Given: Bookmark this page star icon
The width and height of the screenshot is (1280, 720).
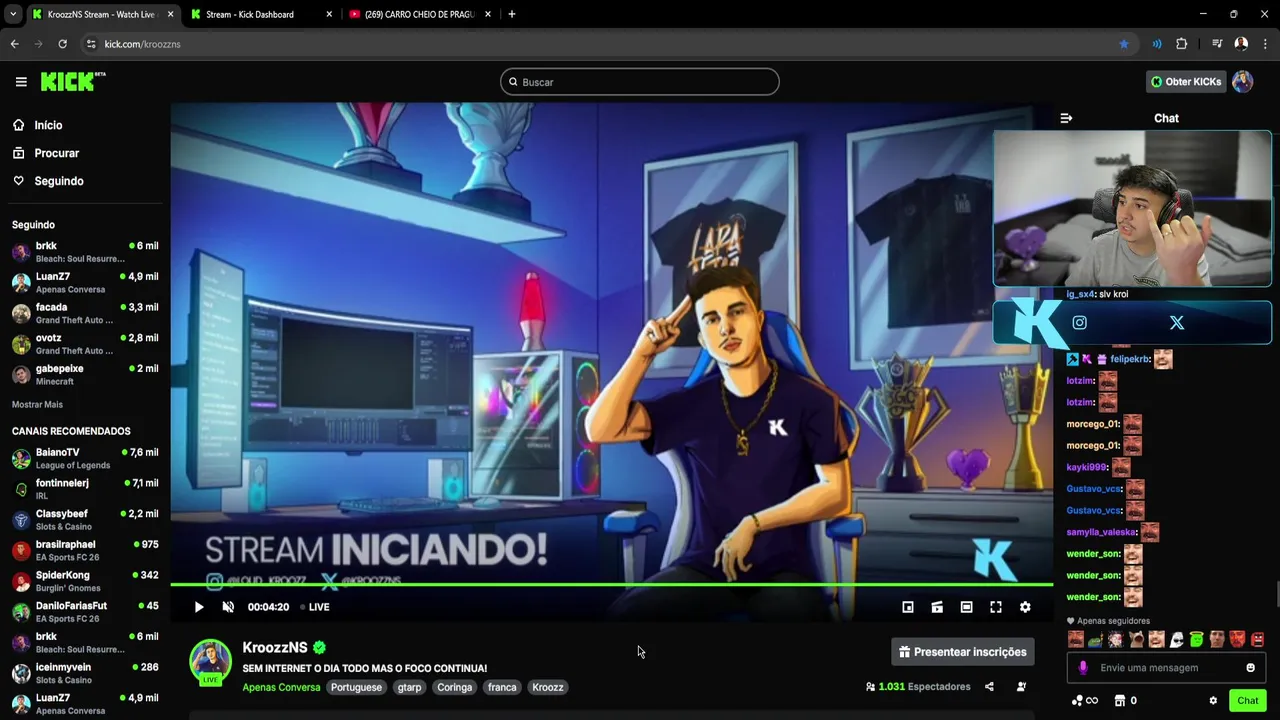Looking at the screenshot, I should click(x=1124, y=44).
